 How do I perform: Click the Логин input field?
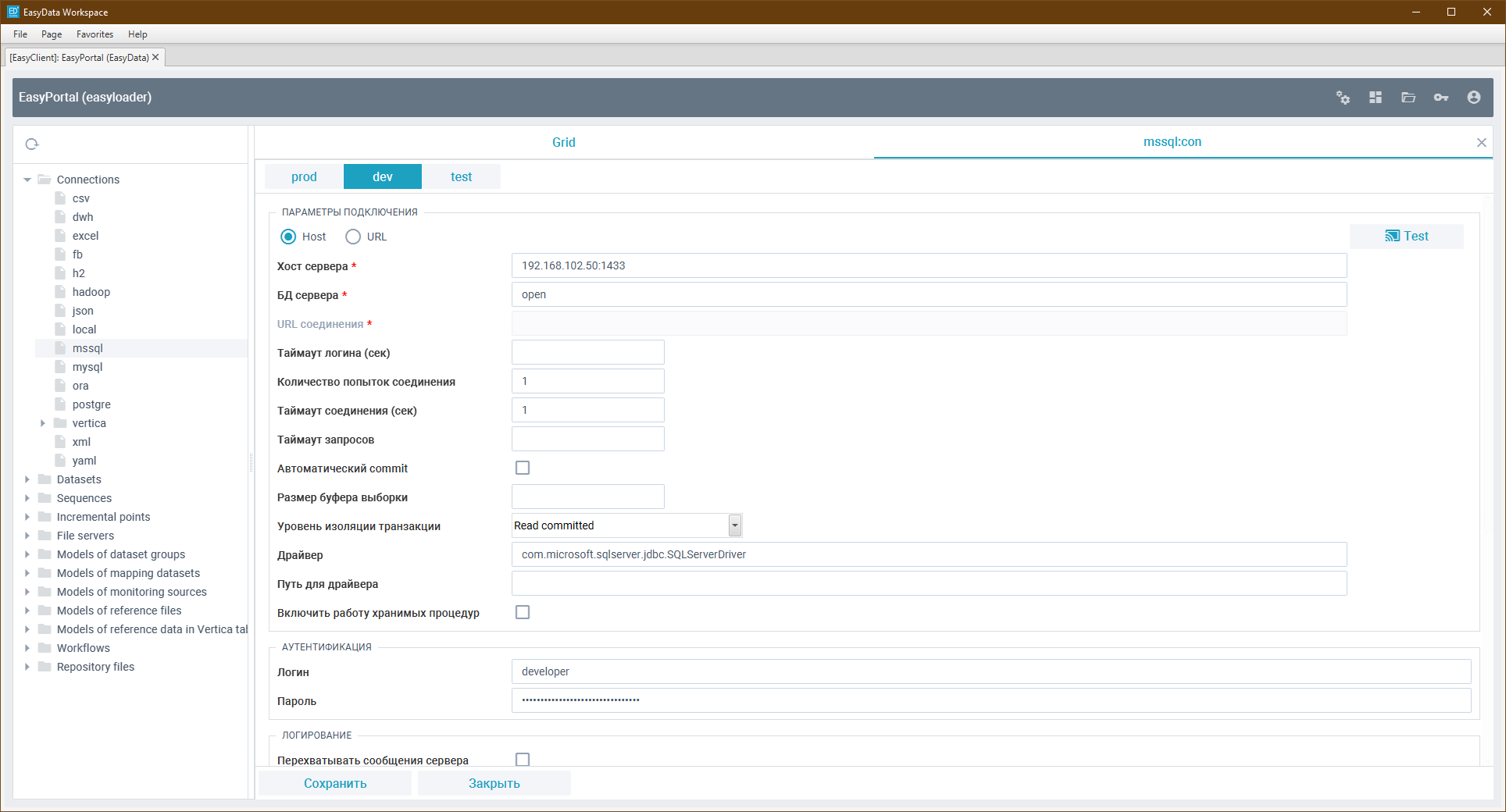click(x=991, y=671)
